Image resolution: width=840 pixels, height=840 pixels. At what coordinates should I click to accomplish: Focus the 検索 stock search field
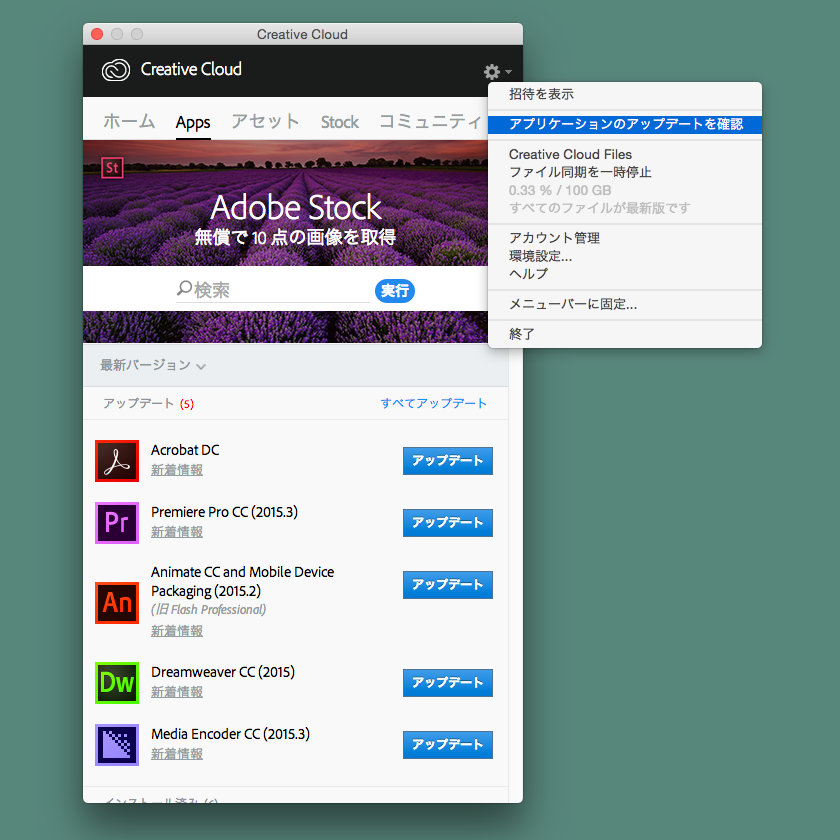pyautogui.click(x=273, y=290)
